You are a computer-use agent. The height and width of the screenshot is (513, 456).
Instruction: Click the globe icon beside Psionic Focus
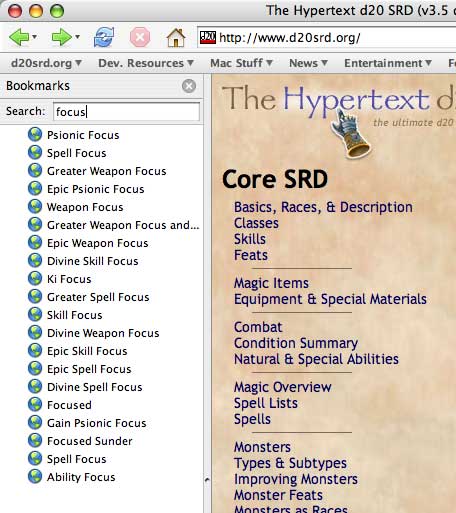tap(35, 135)
